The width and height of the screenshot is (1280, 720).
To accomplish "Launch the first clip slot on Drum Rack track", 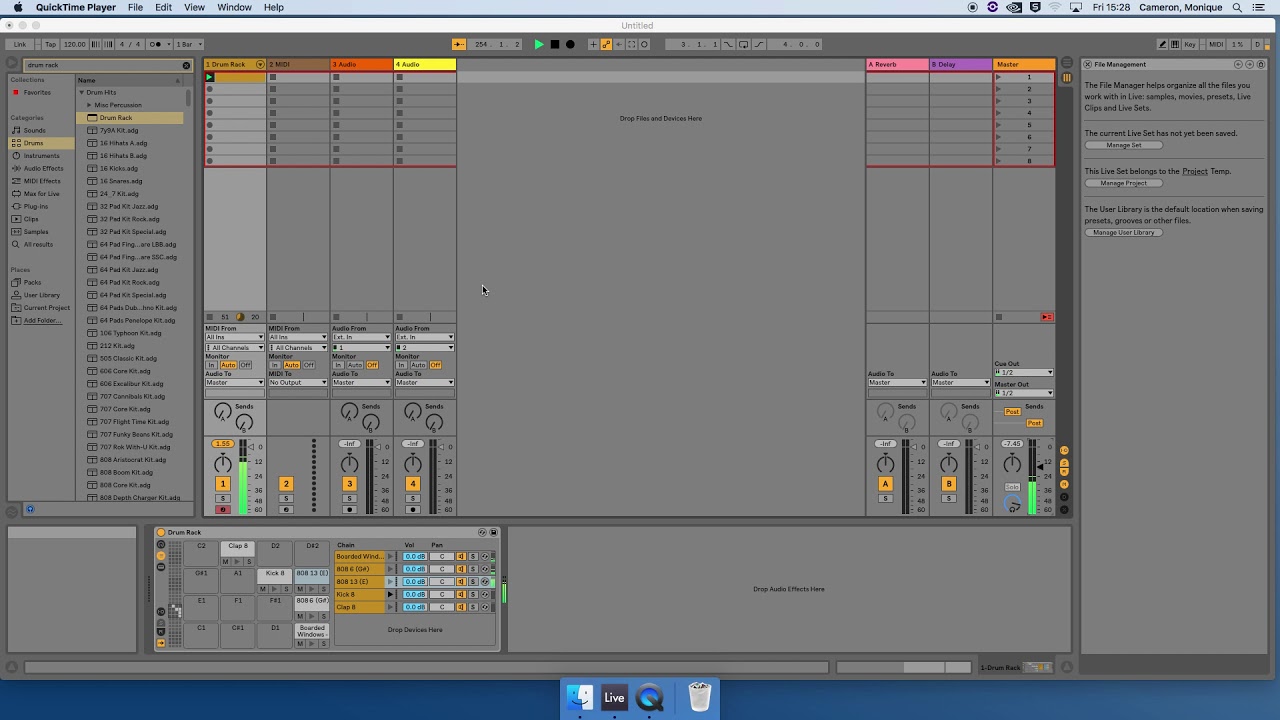I will click(x=209, y=77).
